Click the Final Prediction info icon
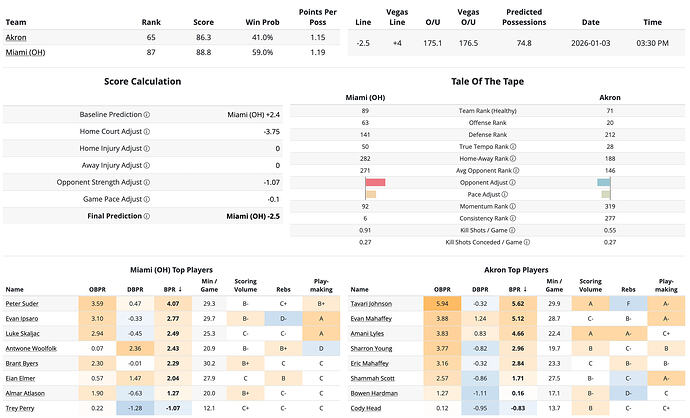690x418 pixels. tap(145, 216)
